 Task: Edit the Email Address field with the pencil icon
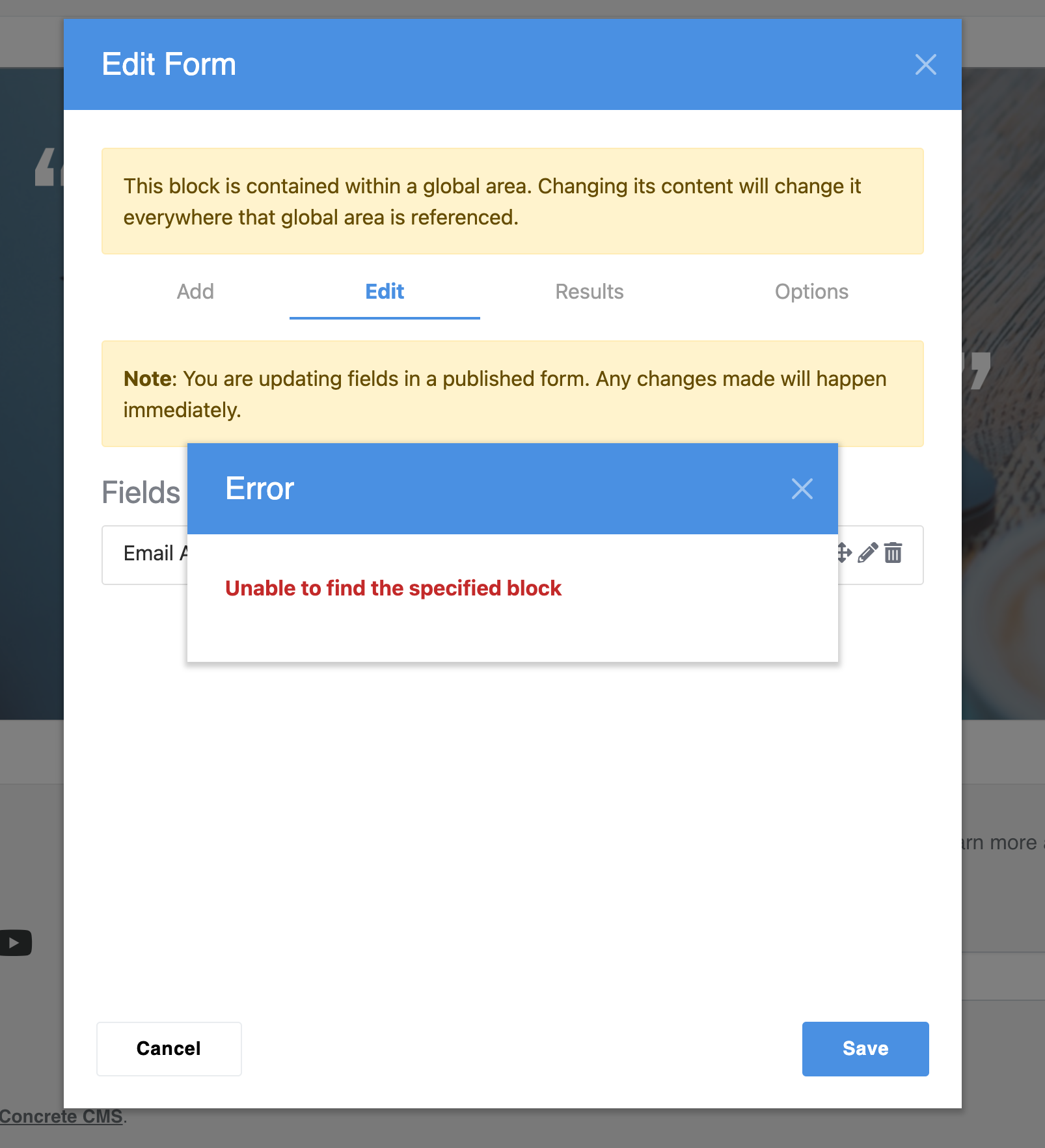[x=868, y=554]
